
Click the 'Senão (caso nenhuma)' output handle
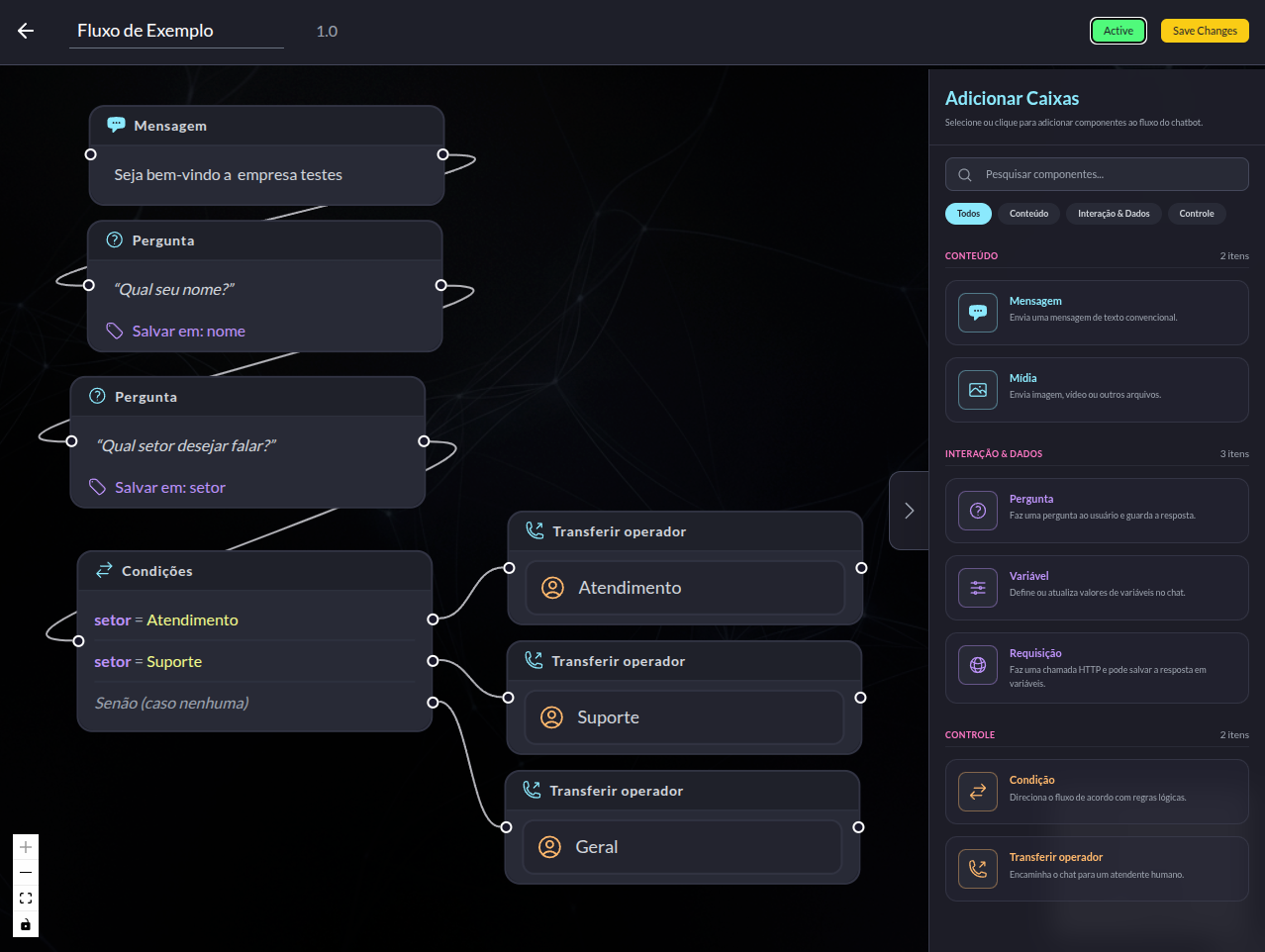(433, 703)
